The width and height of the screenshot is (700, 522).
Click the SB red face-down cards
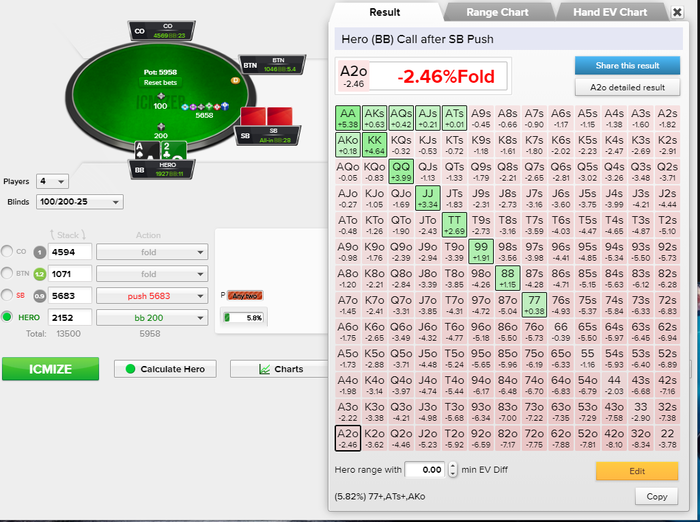[x=267, y=117]
